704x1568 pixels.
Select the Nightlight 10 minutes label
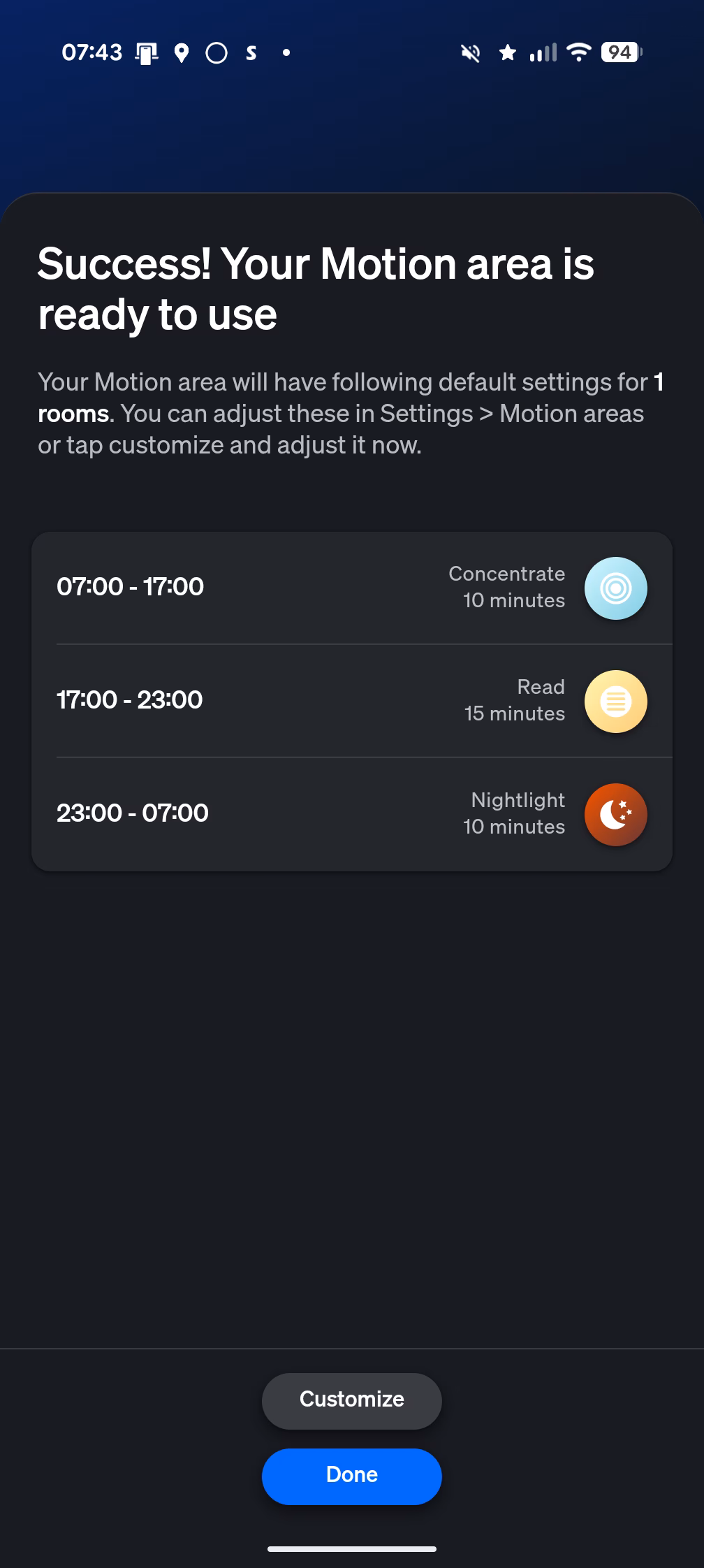pos(514,813)
